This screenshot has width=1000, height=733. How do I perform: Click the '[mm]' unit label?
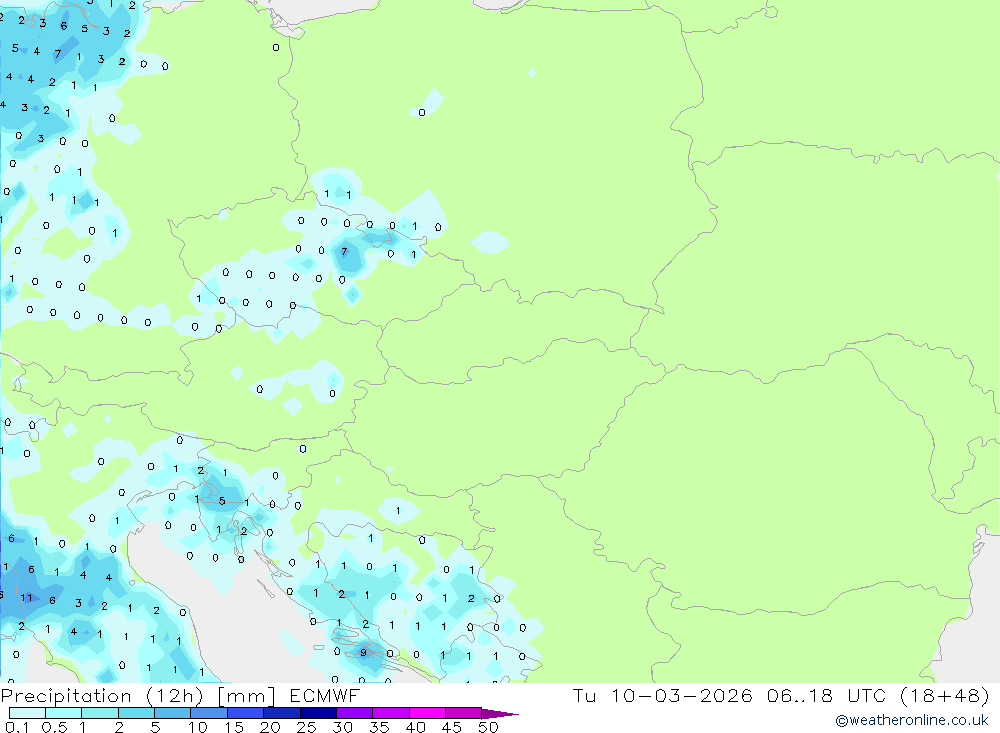pyautogui.click(x=246, y=696)
